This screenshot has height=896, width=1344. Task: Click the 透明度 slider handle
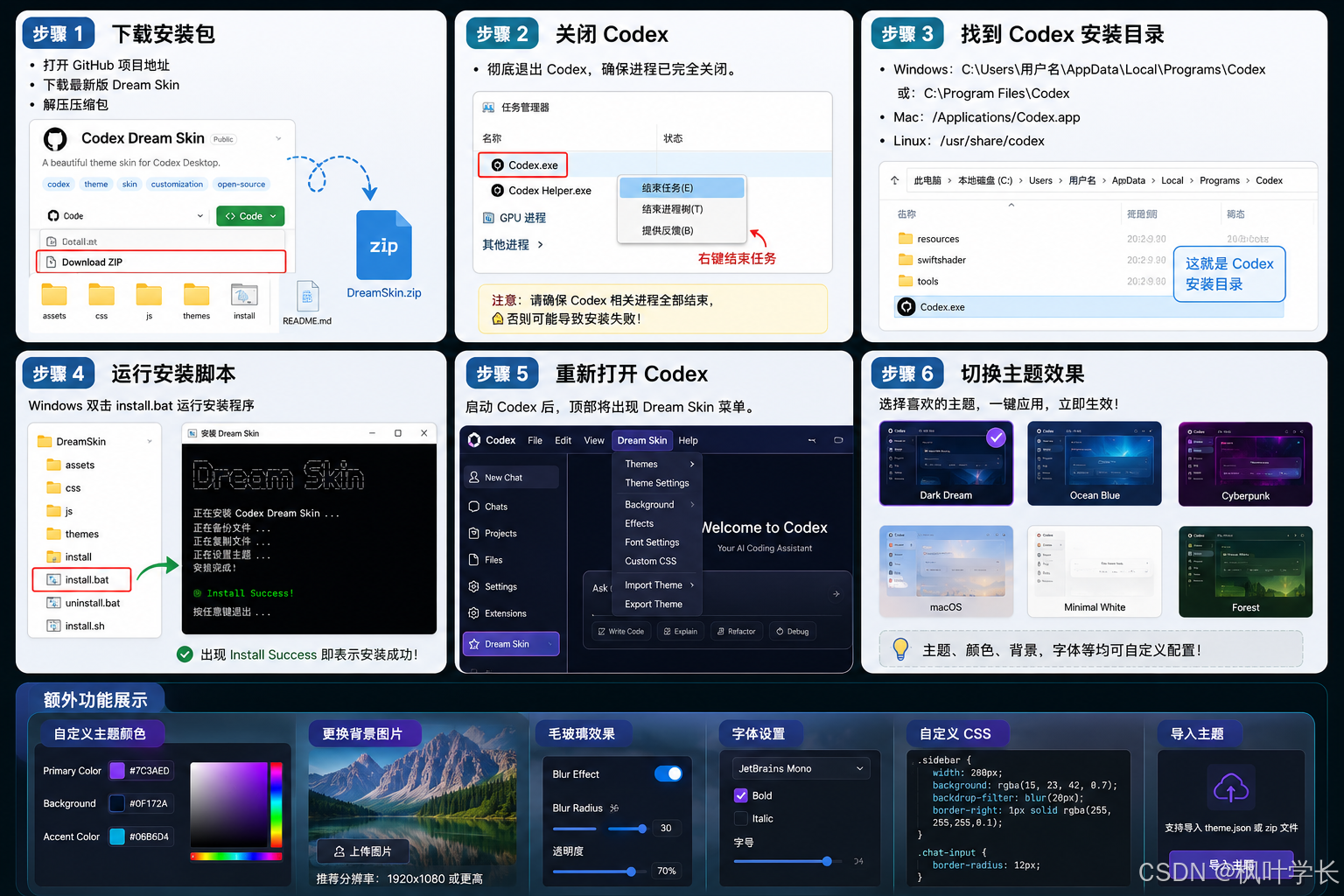[631, 871]
